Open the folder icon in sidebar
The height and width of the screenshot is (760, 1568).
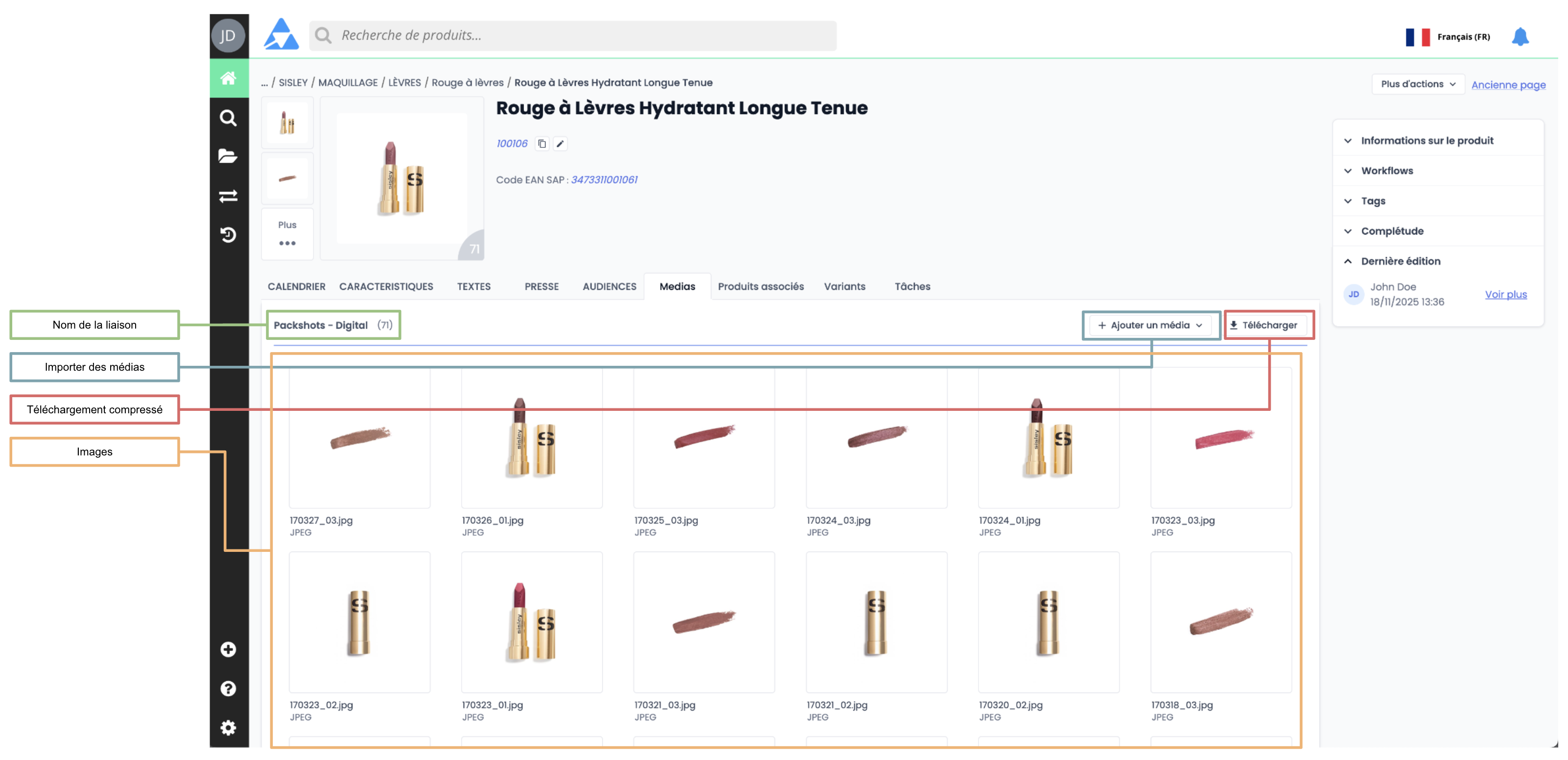[229, 156]
